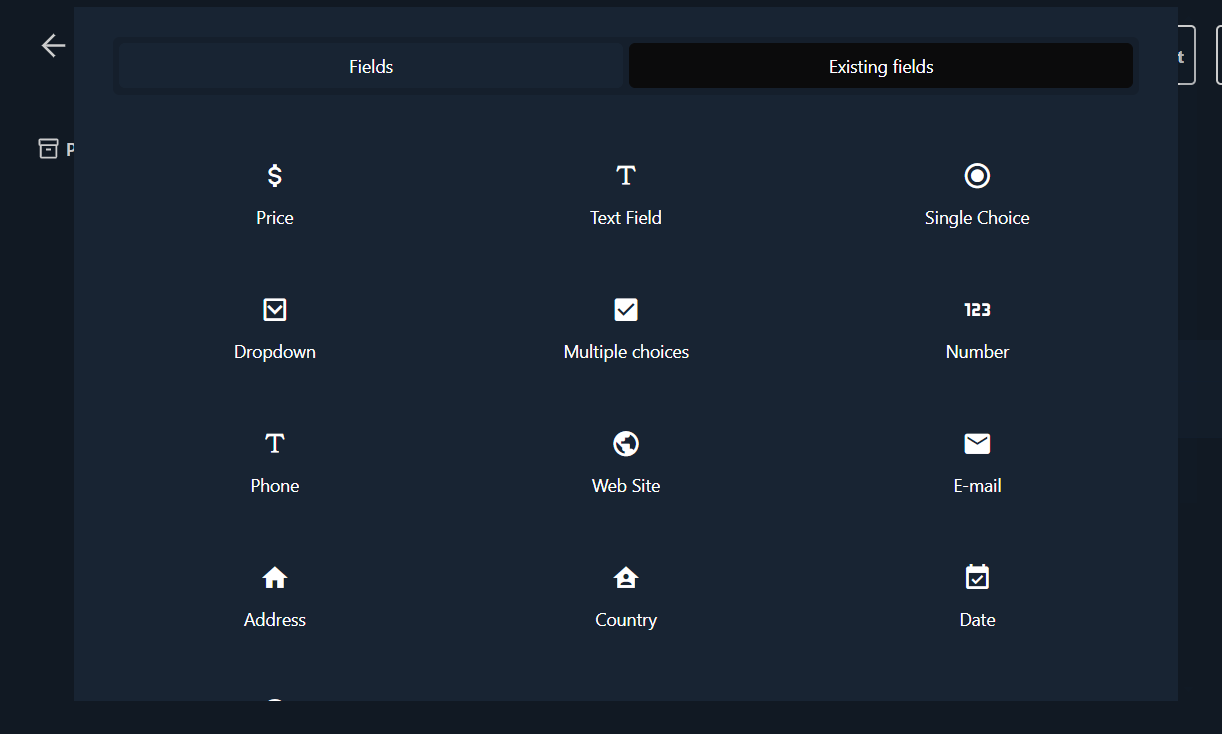1222x734 pixels.
Task: Select the Multiple choices checkmark icon
Action: [x=626, y=310]
